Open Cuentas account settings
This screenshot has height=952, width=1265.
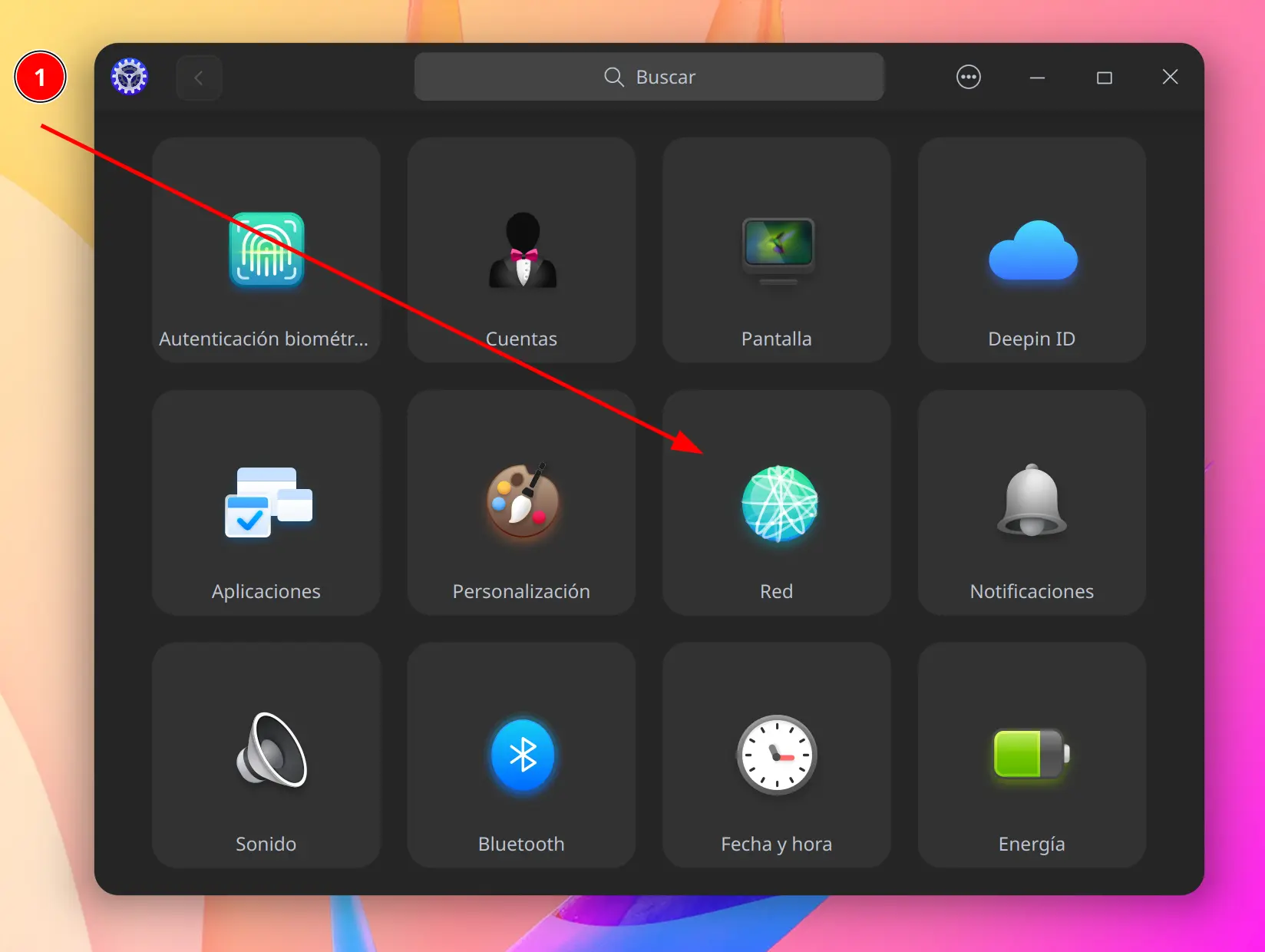pos(522,250)
